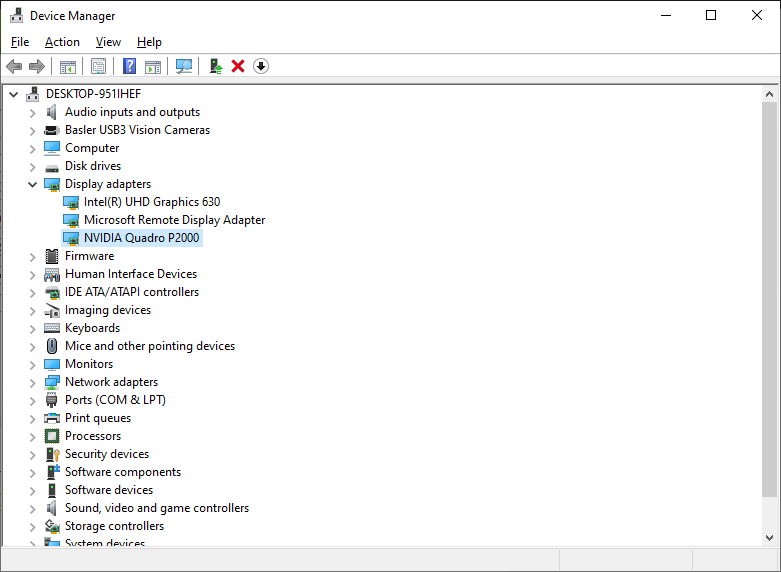The image size is (781, 572).
Task: Collapse the DESKTOP-951IHEF root node
Action: (14, 94)
